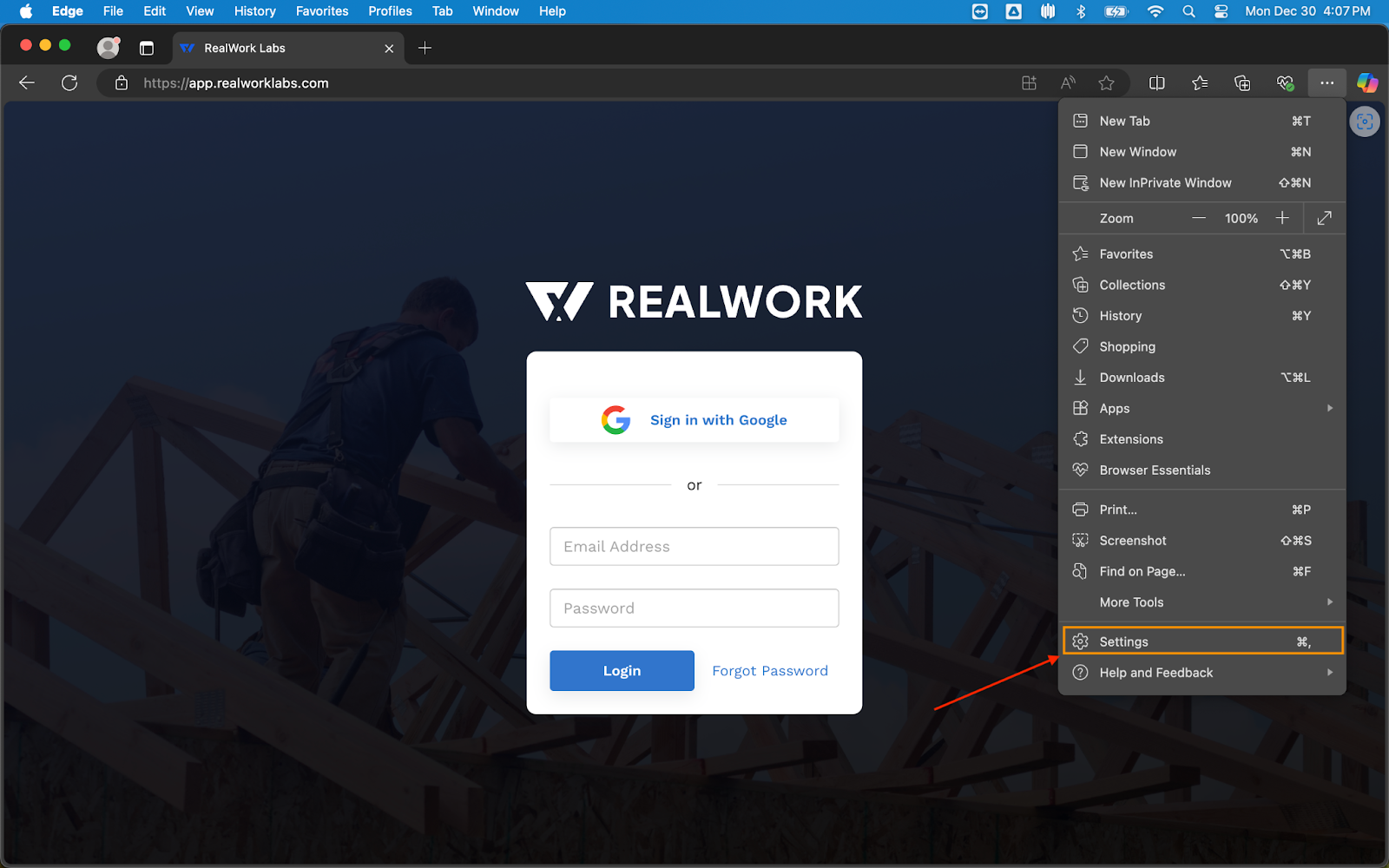Viewport: 1389px width, 868px height.
Task: Go back with the back arrow
Action: 27,83
